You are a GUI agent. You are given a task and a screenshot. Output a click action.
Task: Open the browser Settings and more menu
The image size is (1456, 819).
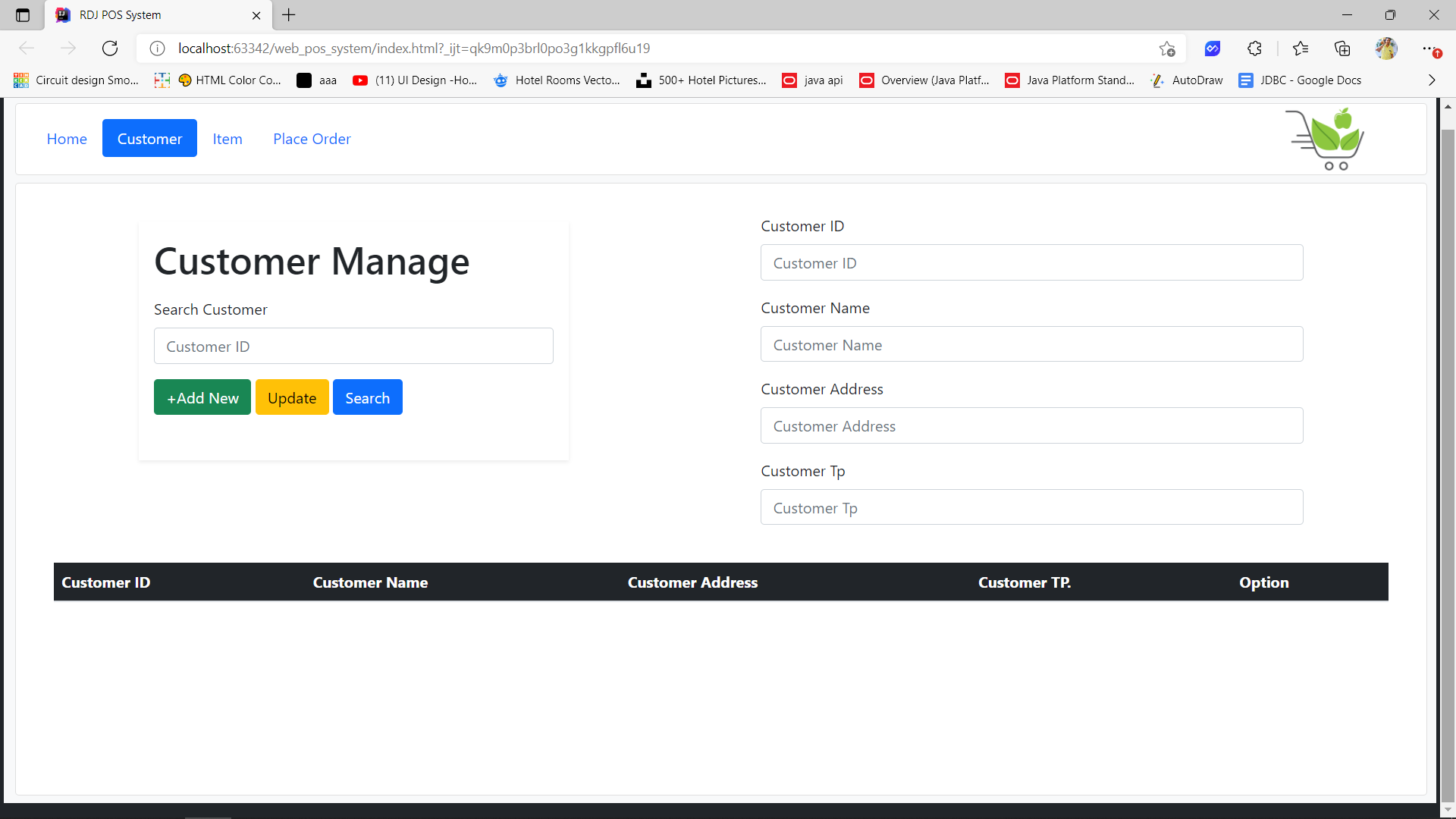pos(1433,48)
